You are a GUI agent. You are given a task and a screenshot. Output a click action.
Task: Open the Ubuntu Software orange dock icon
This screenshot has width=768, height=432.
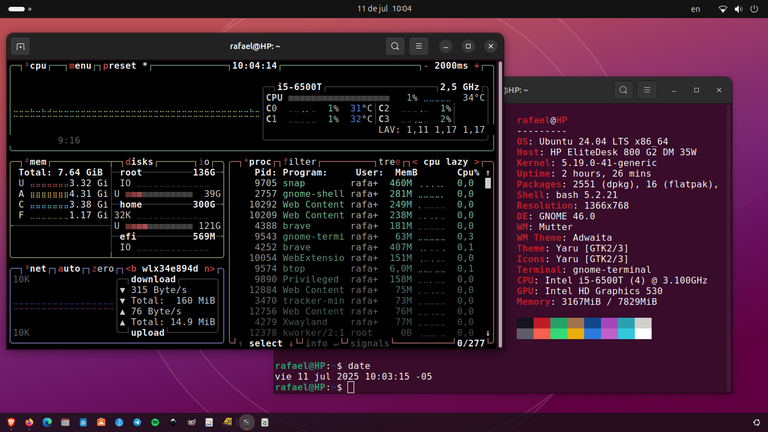[101, 422]
